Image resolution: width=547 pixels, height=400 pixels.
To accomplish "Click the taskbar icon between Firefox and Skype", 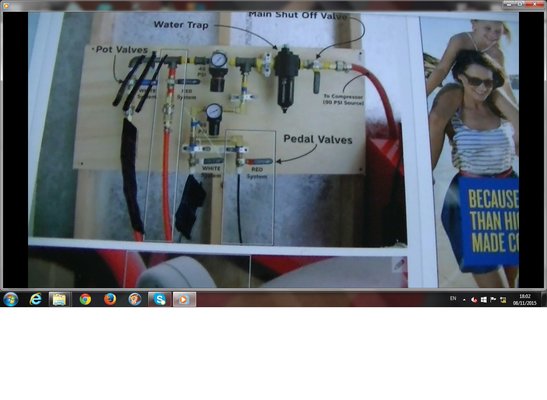I will 135,299.
